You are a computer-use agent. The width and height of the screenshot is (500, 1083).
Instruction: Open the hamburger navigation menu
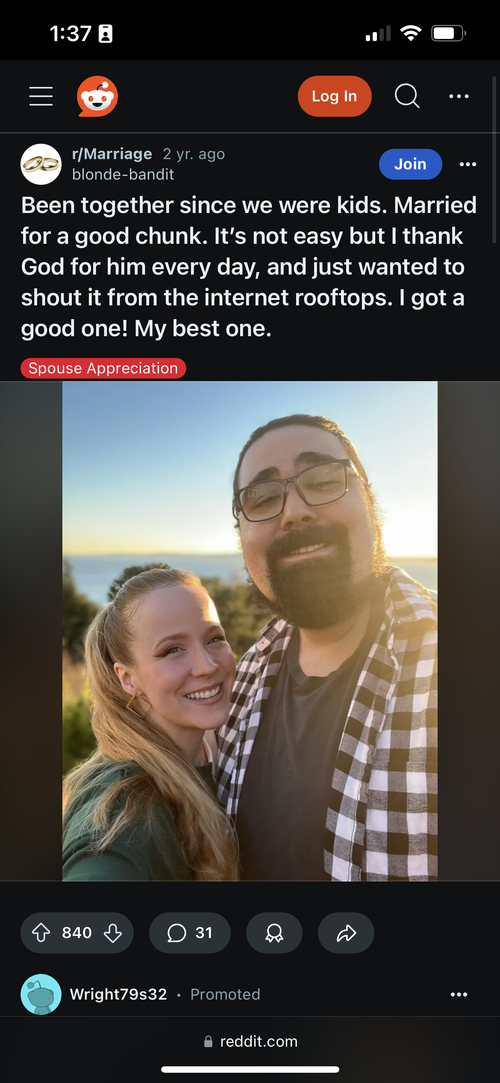tap(41, 96)
